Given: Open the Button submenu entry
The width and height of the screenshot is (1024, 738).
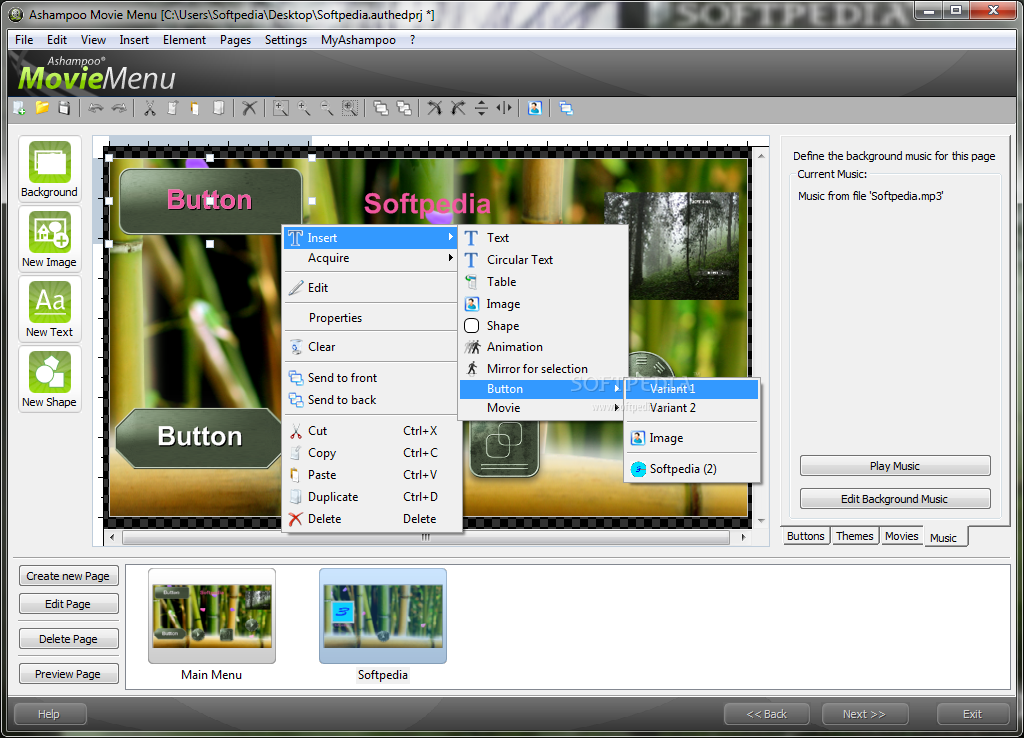Looking at the screenshot, I should click(x=541, y=389).
